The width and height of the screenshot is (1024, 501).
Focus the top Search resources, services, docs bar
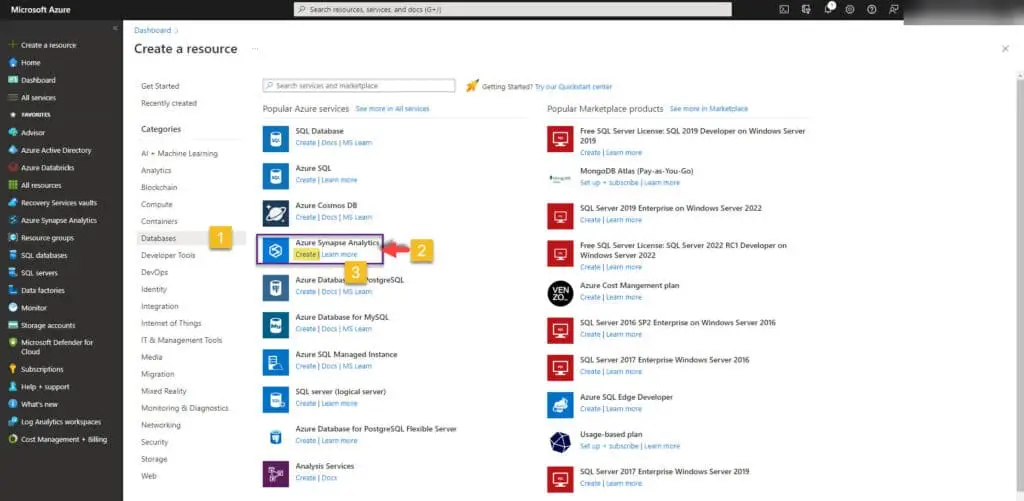point(513,9)
